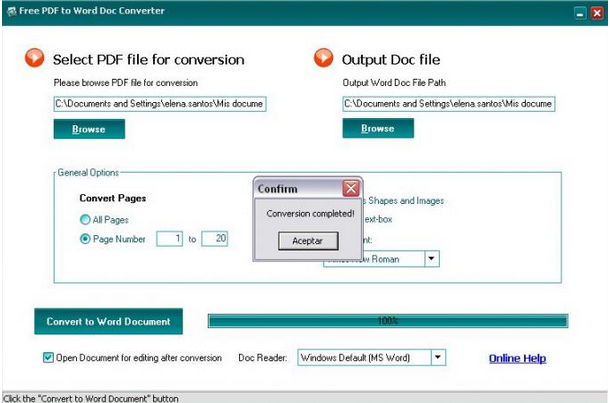Close the converter window
The width and height of the screenshot is (610, 403).
tap(597, 14)
